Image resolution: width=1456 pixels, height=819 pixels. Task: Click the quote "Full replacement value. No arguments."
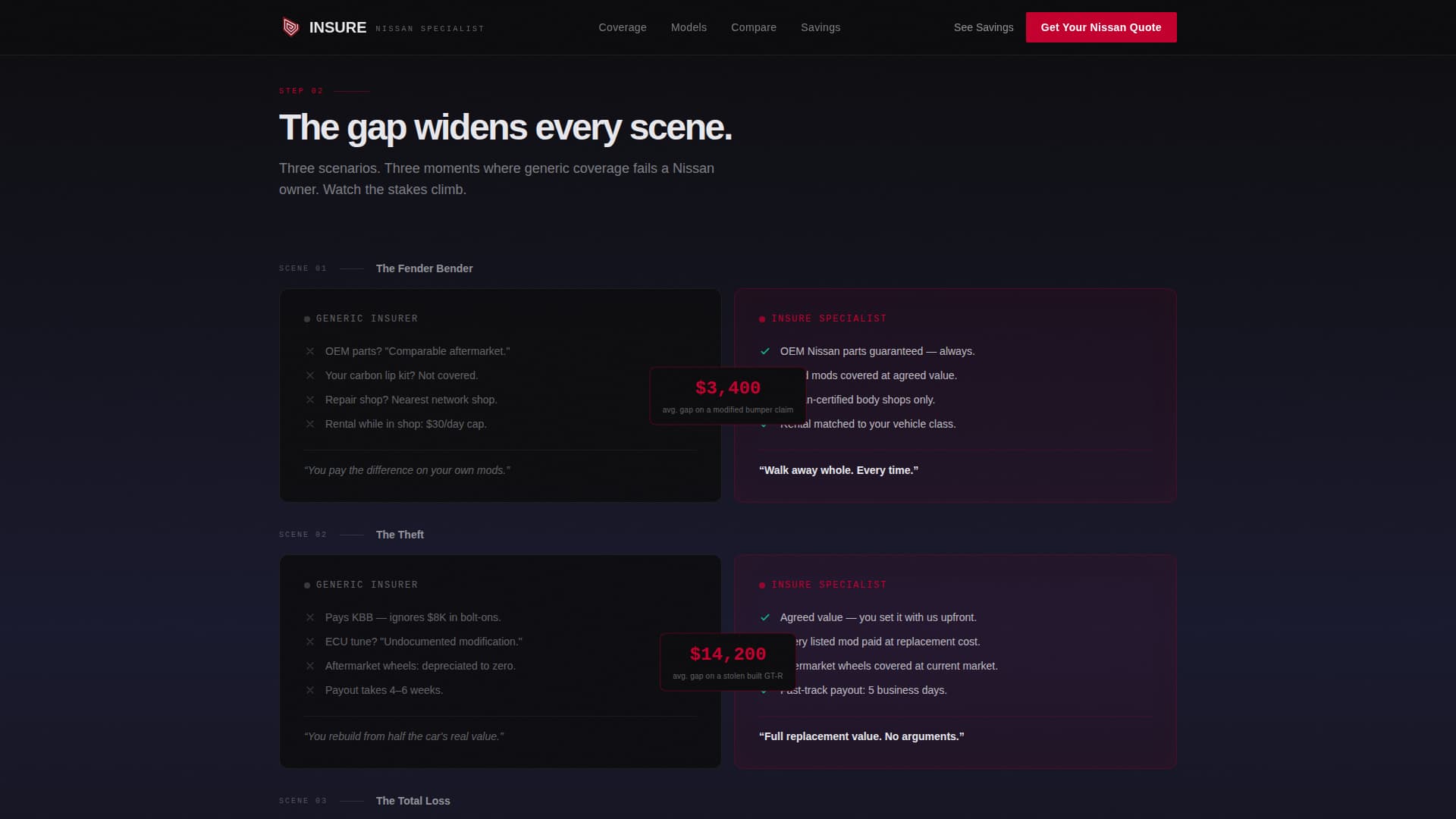pos(861,736)
